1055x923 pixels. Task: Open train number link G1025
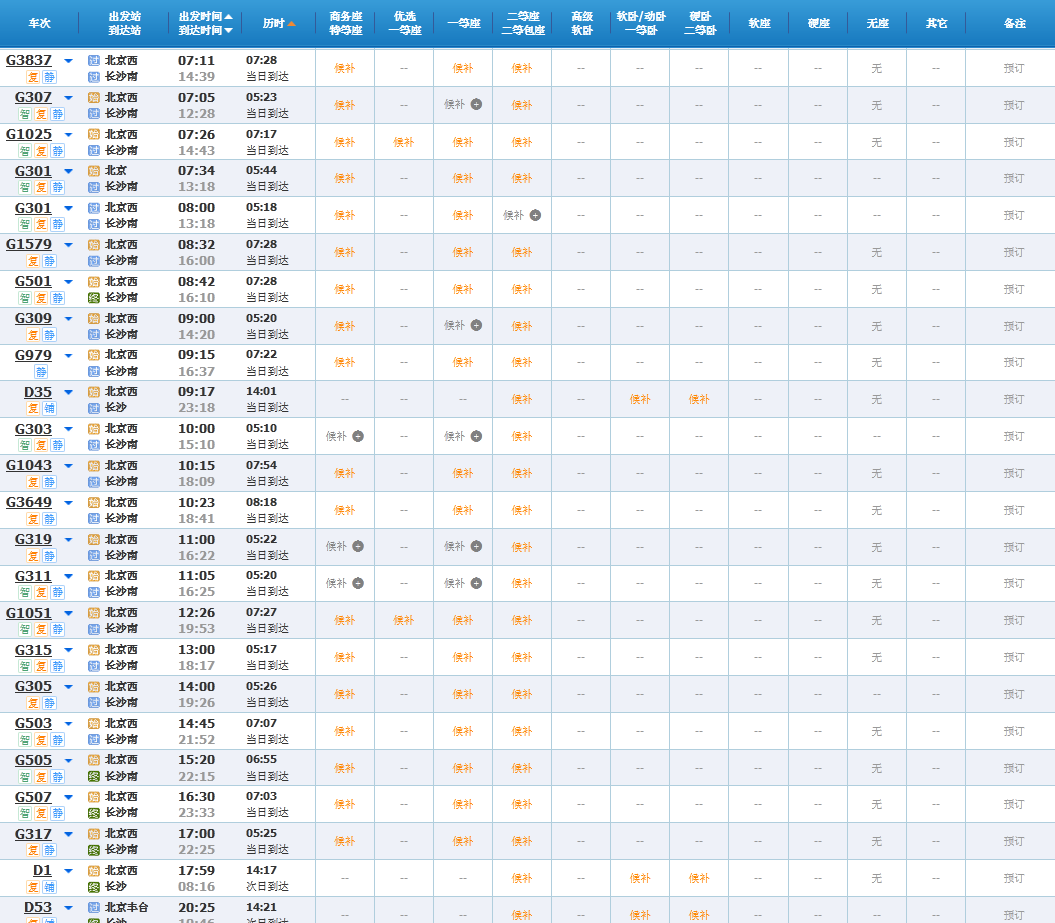(29, 134)
